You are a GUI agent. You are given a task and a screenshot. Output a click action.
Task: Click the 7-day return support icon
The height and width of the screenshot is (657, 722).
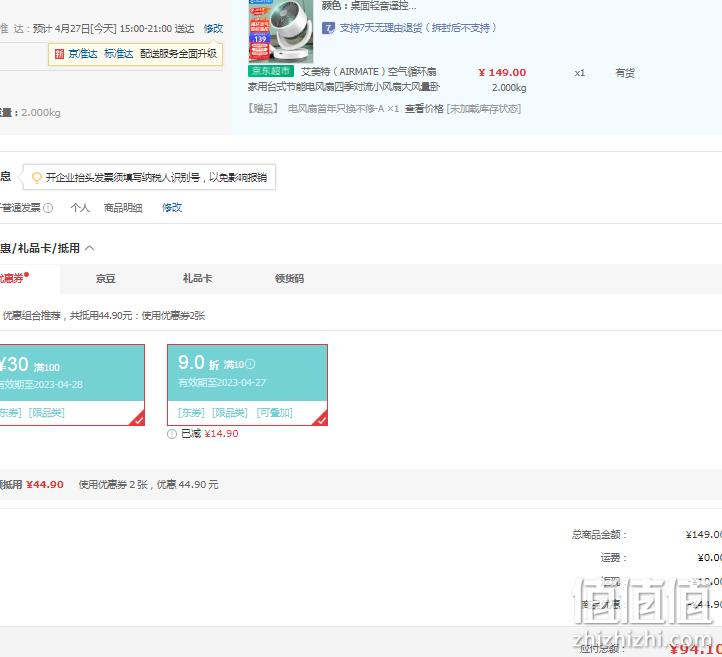328,29
